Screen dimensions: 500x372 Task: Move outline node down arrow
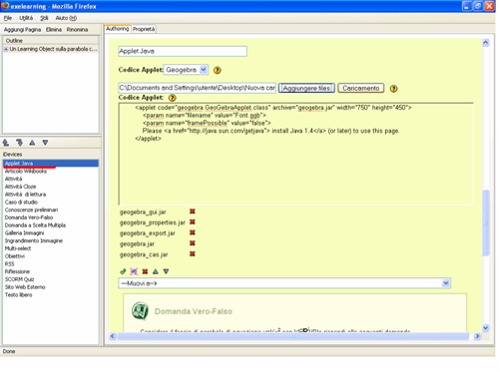(x=45, y=143)
